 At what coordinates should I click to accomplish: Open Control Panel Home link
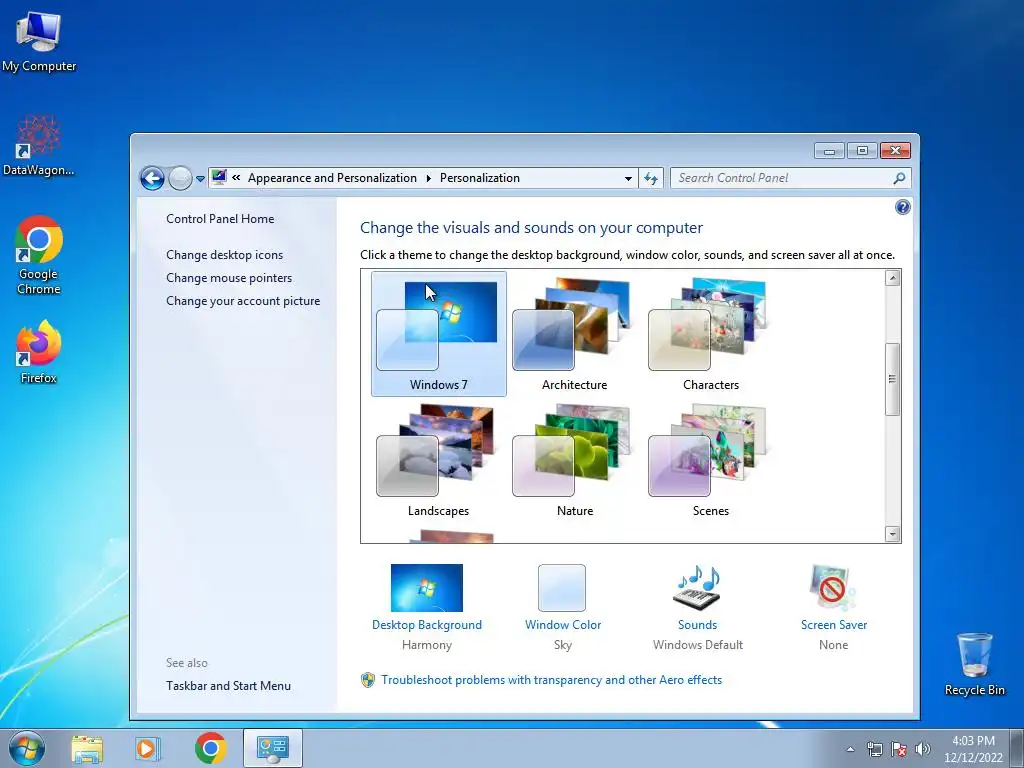[220, 219]
